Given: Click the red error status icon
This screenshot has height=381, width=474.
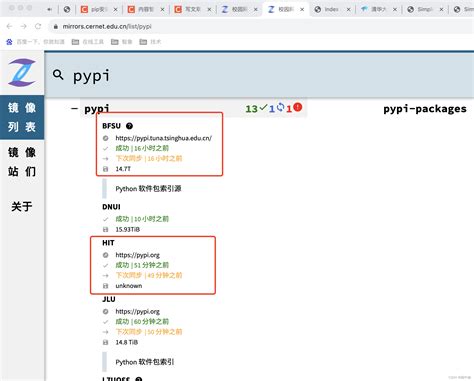Looking at the screenshot, I should point(298,107).
